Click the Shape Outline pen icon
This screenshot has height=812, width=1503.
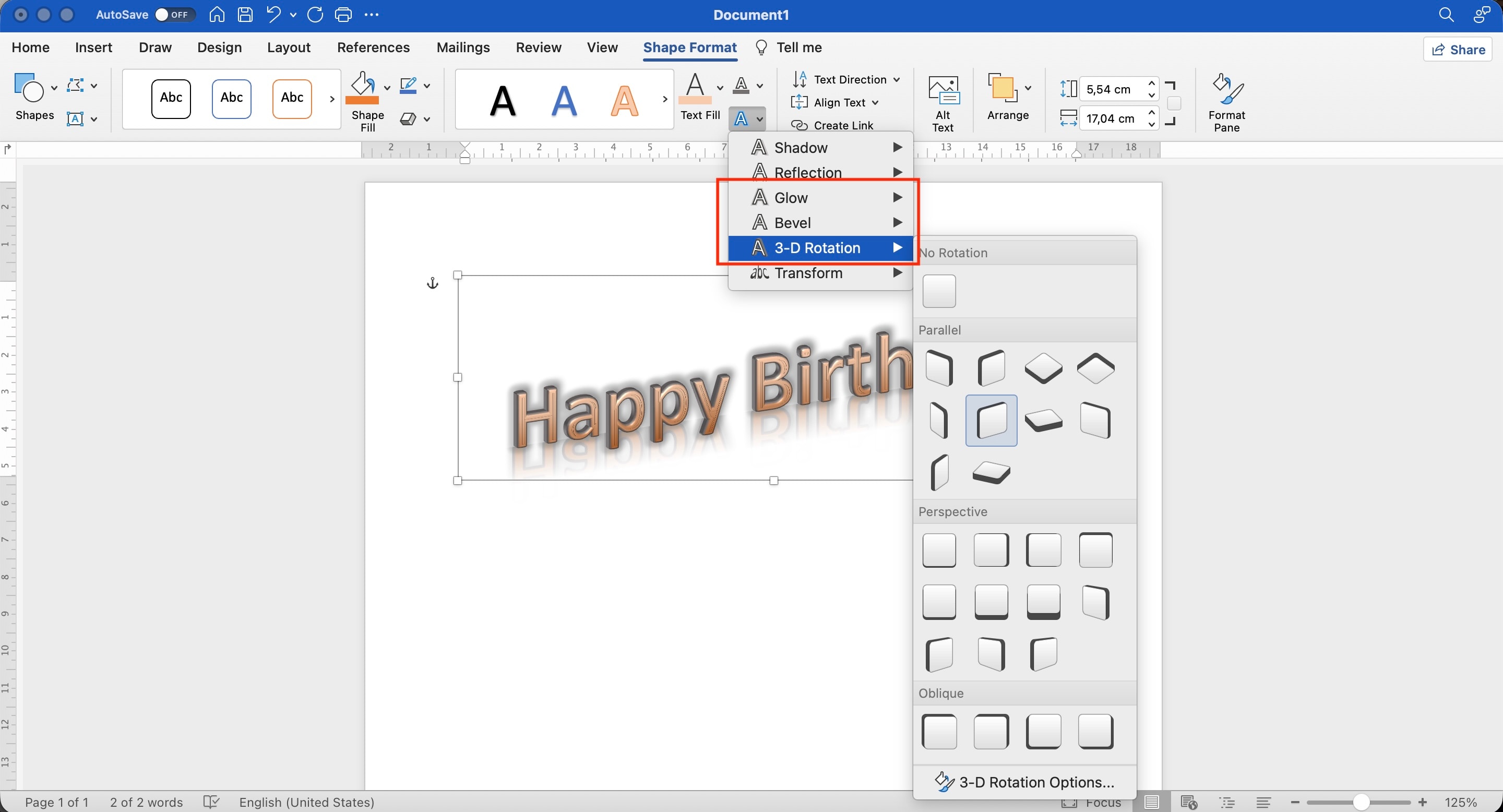coord(408,86)
